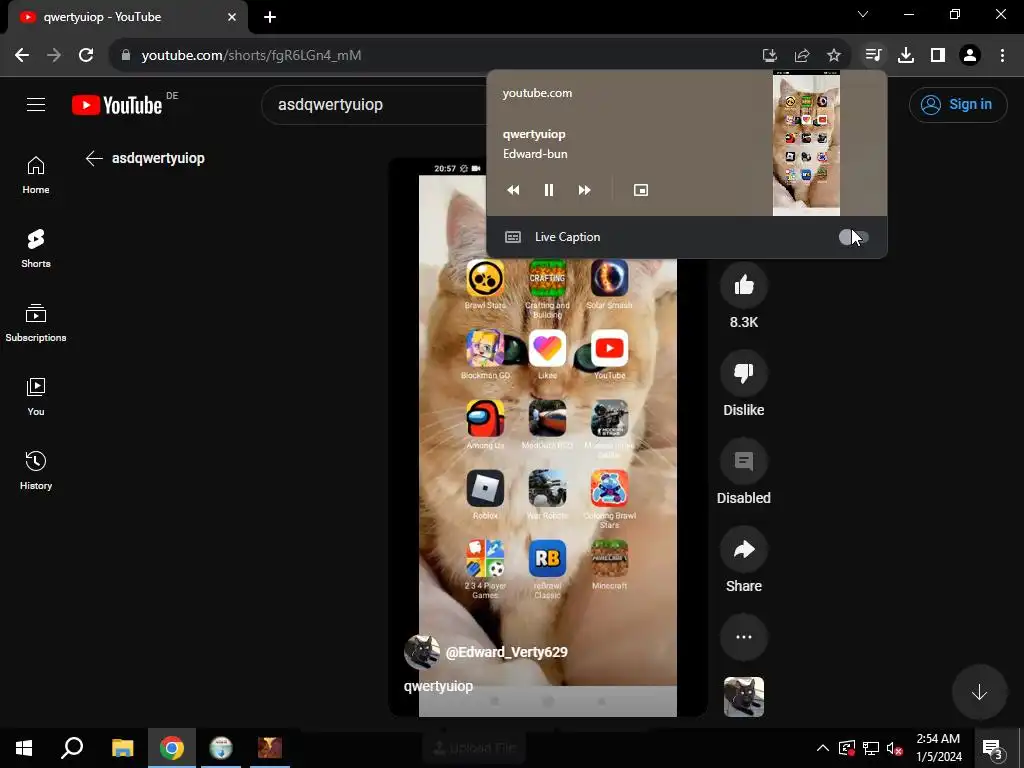Open You in YouTube sidebar

[x=36, y=396]
